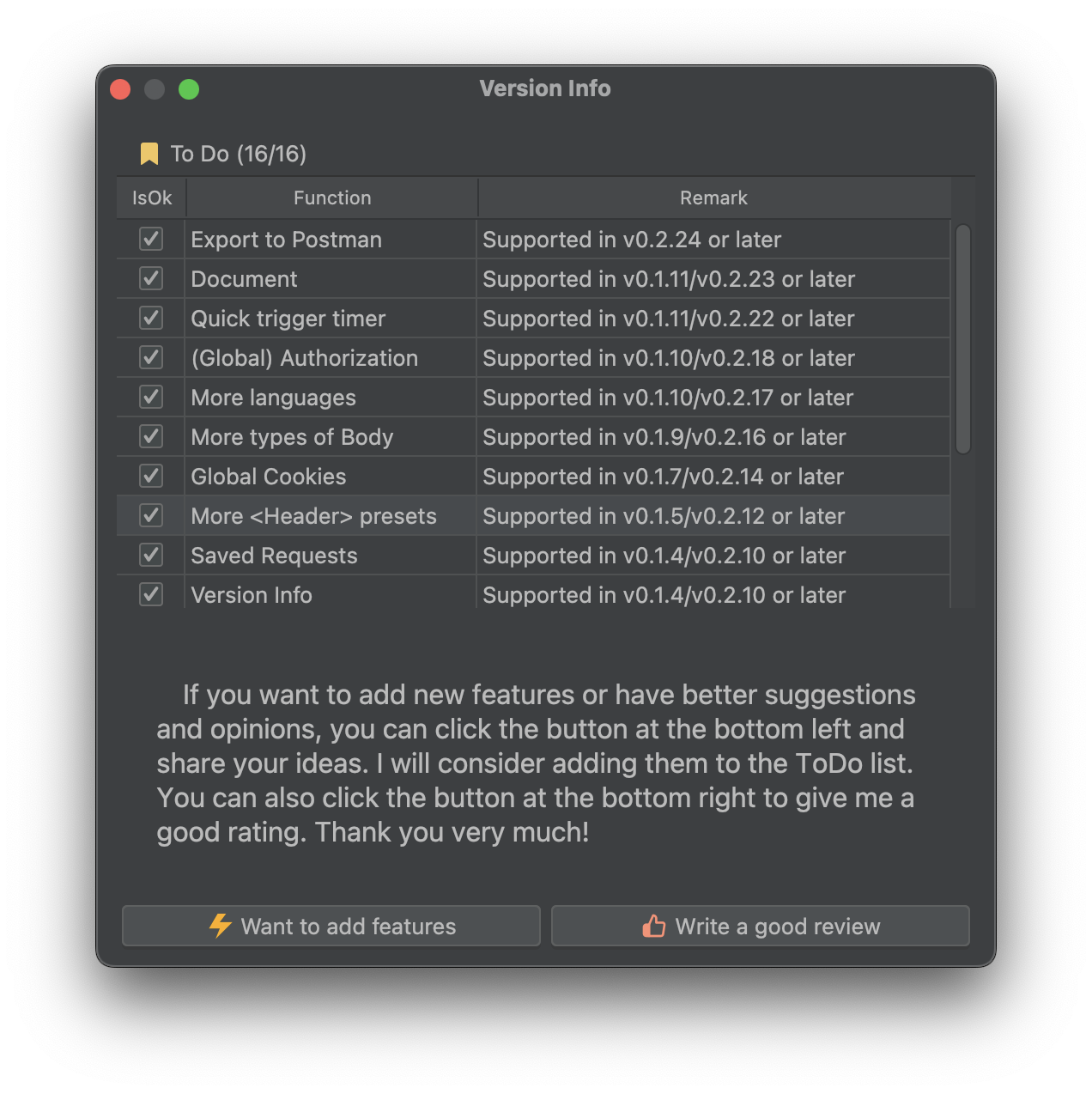Click the Write a good review button

(760, 926)
